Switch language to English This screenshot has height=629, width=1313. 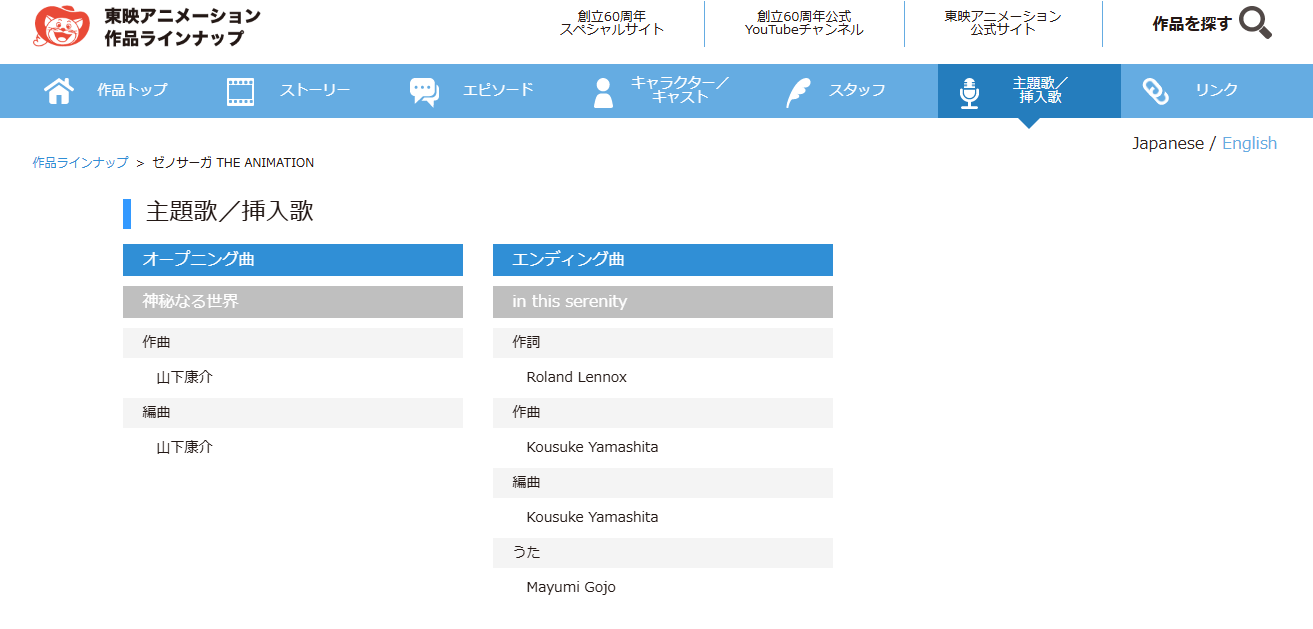coord(1249,143)
